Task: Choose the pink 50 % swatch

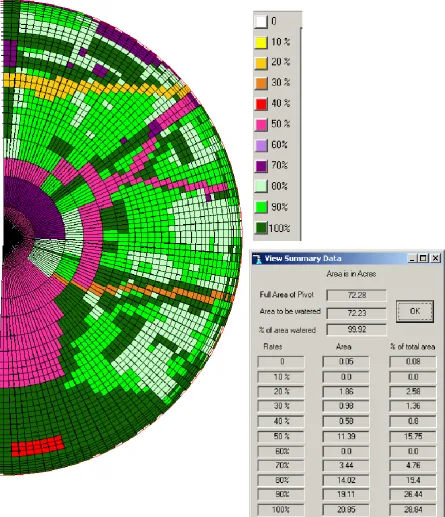Action: point(261,125)
